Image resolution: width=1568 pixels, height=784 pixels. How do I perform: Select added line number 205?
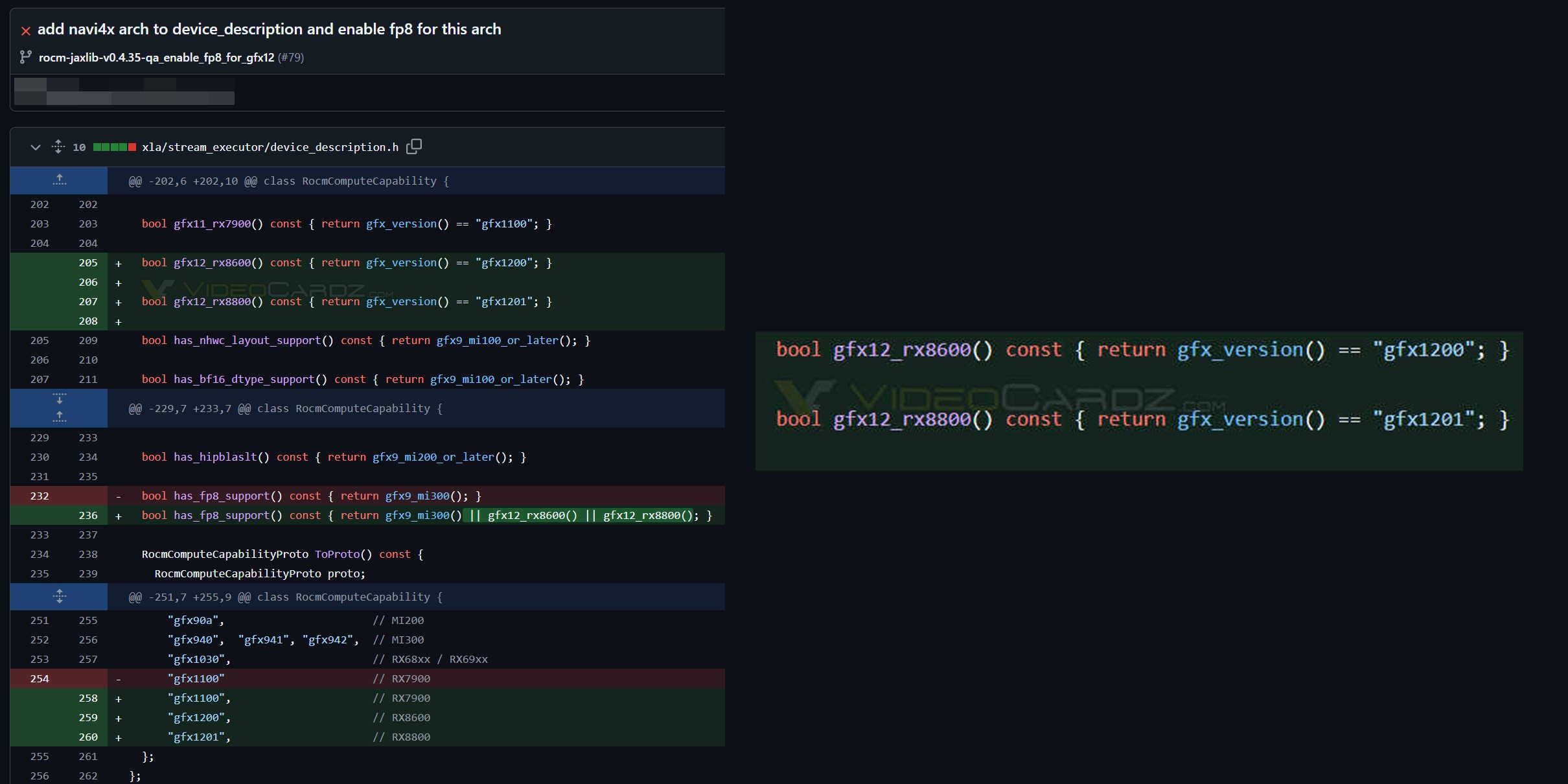(88, 262)
